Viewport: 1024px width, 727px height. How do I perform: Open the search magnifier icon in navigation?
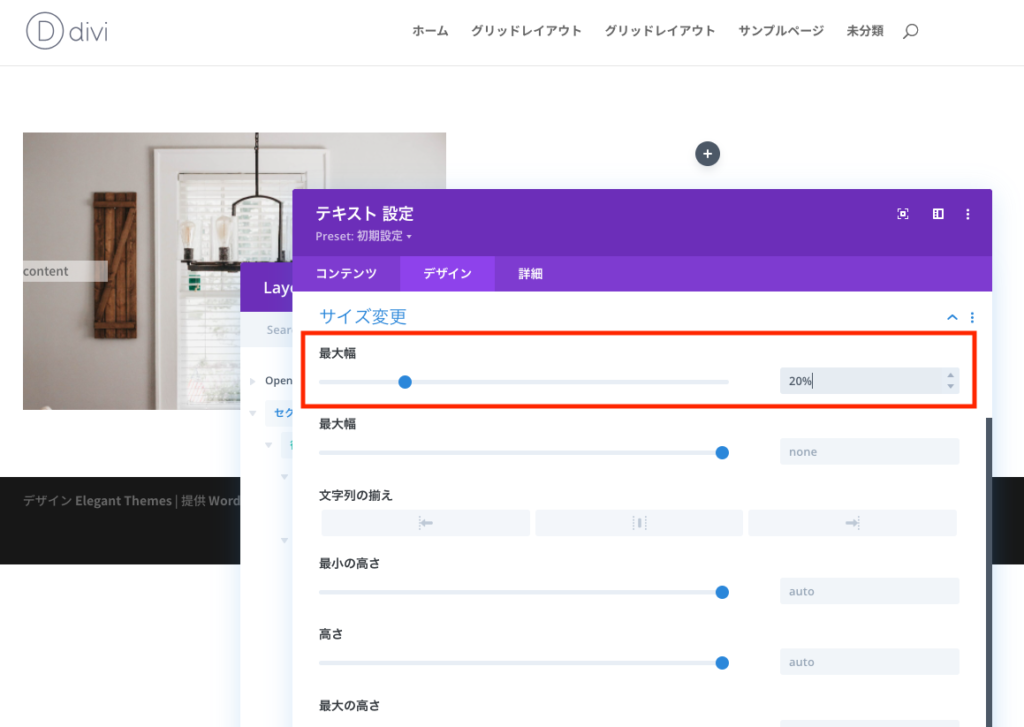click(x=910, y=32)
